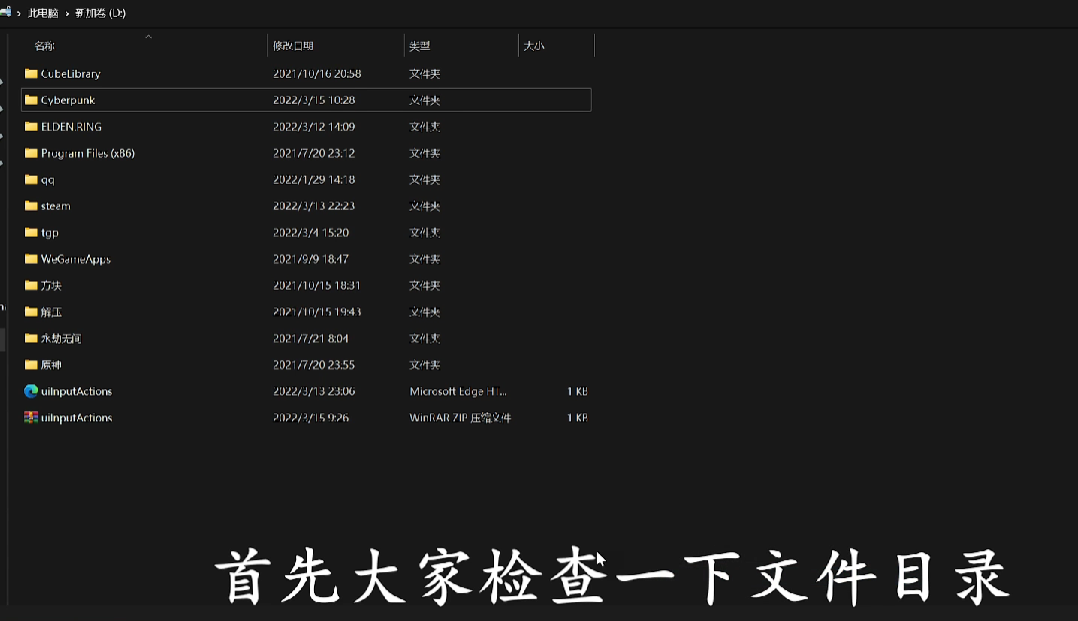This screenshot has width=1078, height=621.
Task: Go to 此电脑 in the breadcrumb path
Action: pyautogui.click(x=45, y=13)
